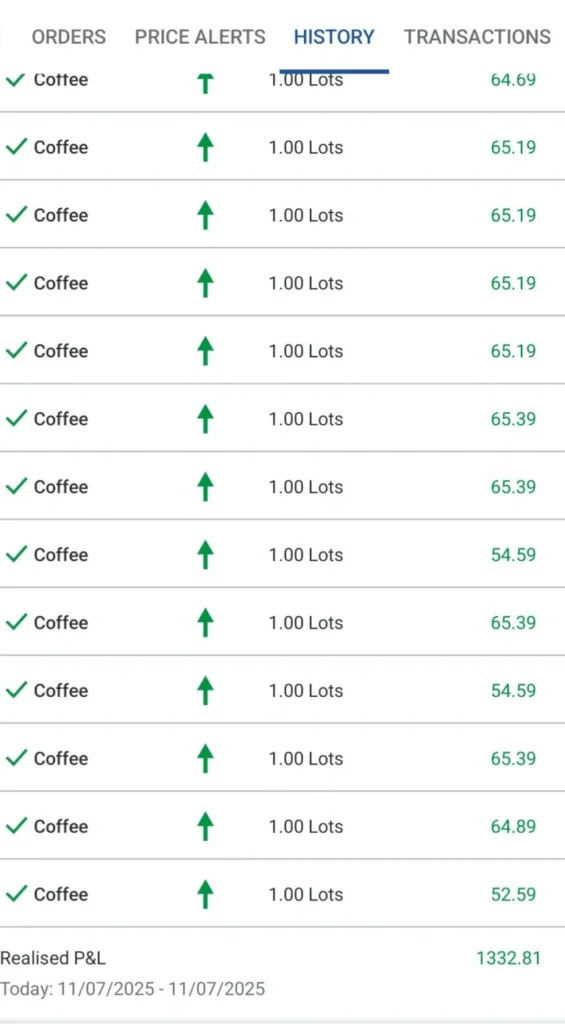Click green up arrow on 64.89 Coffee trade
The width and height of the screenshot is (565, 1024).
pos(205,826)
